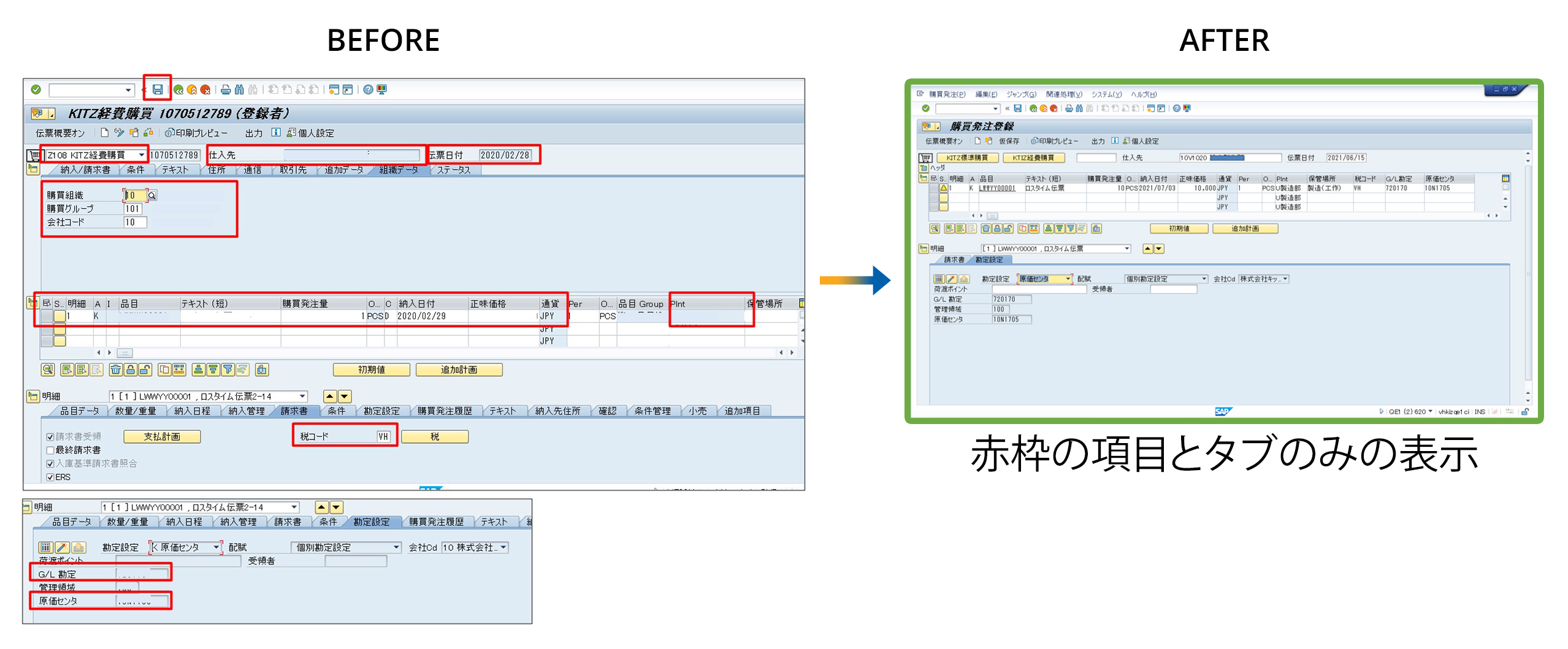Click the KITZ標準購買 button in AFTER screen
This screenshot has height=649, width=1568.
coord(966,158)
